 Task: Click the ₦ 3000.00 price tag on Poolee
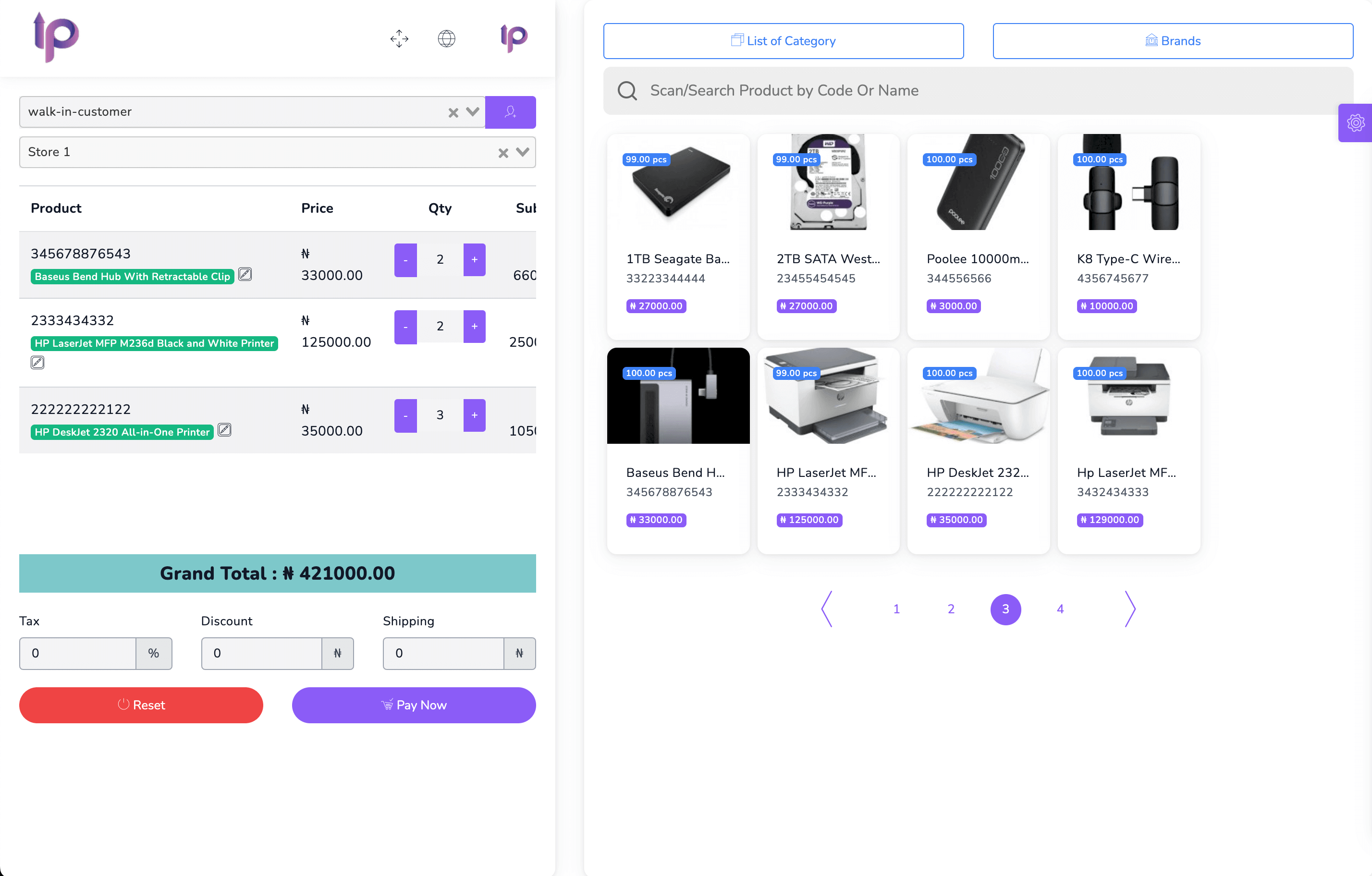click(953, 306)
